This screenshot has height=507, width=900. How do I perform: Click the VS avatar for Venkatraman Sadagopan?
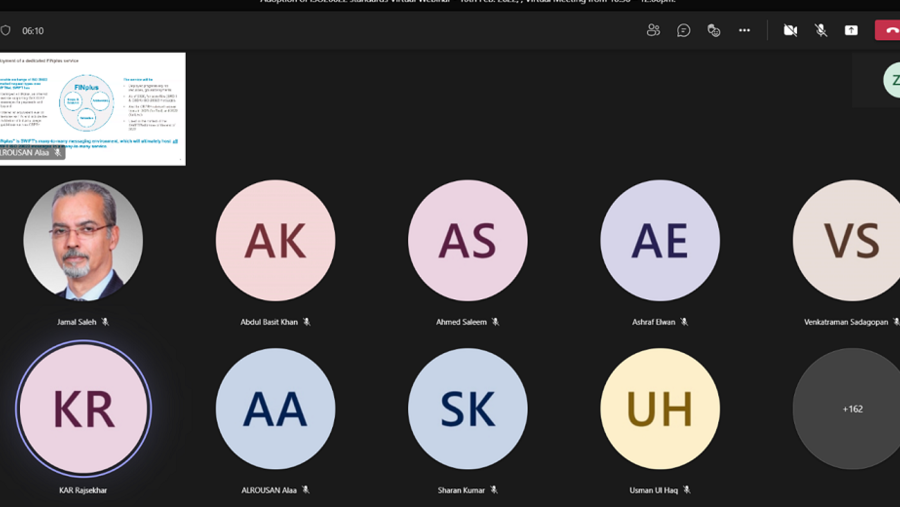[848, 240]
